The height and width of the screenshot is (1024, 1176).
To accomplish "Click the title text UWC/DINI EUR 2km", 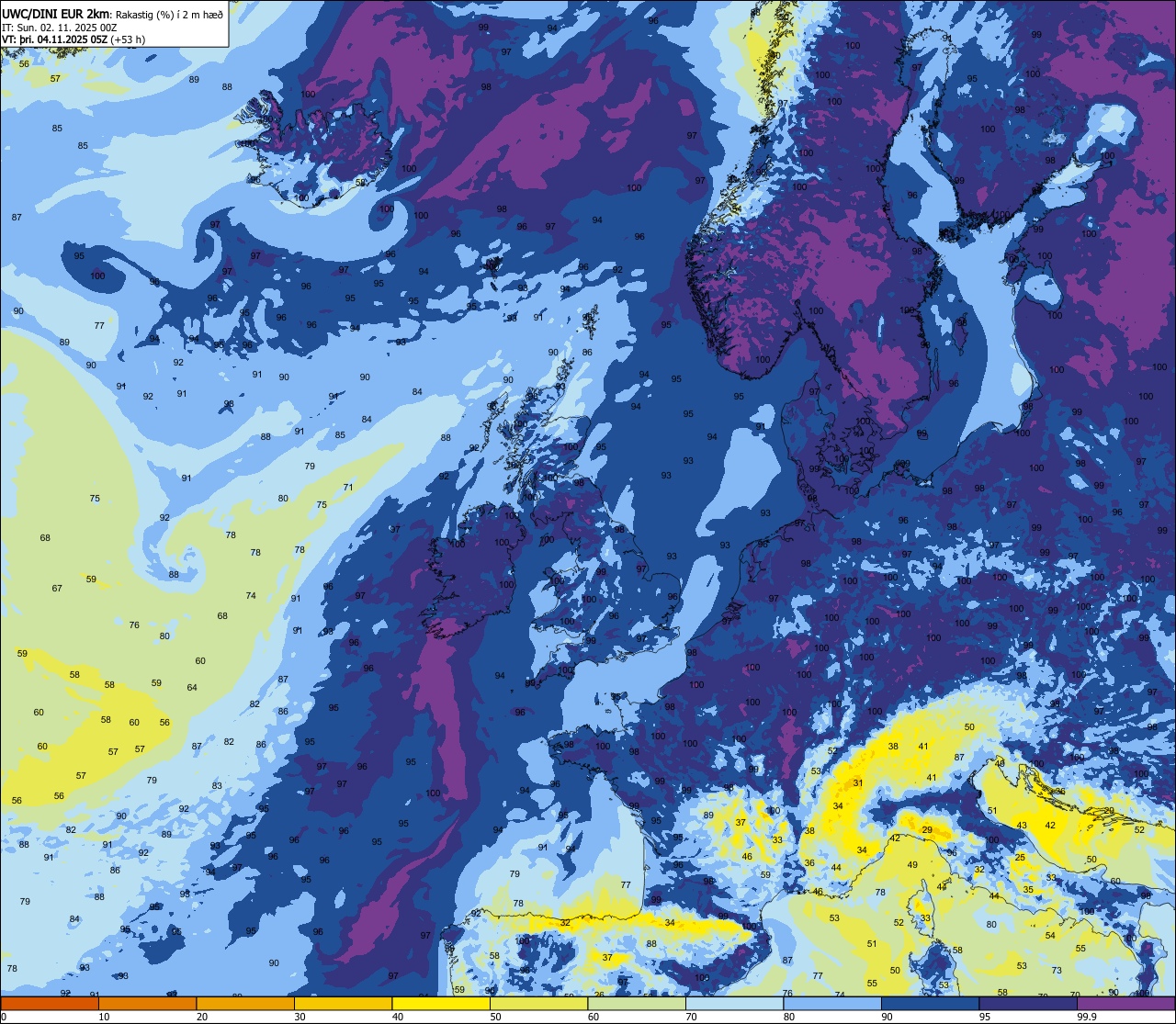I will click(x=54, y=14).
